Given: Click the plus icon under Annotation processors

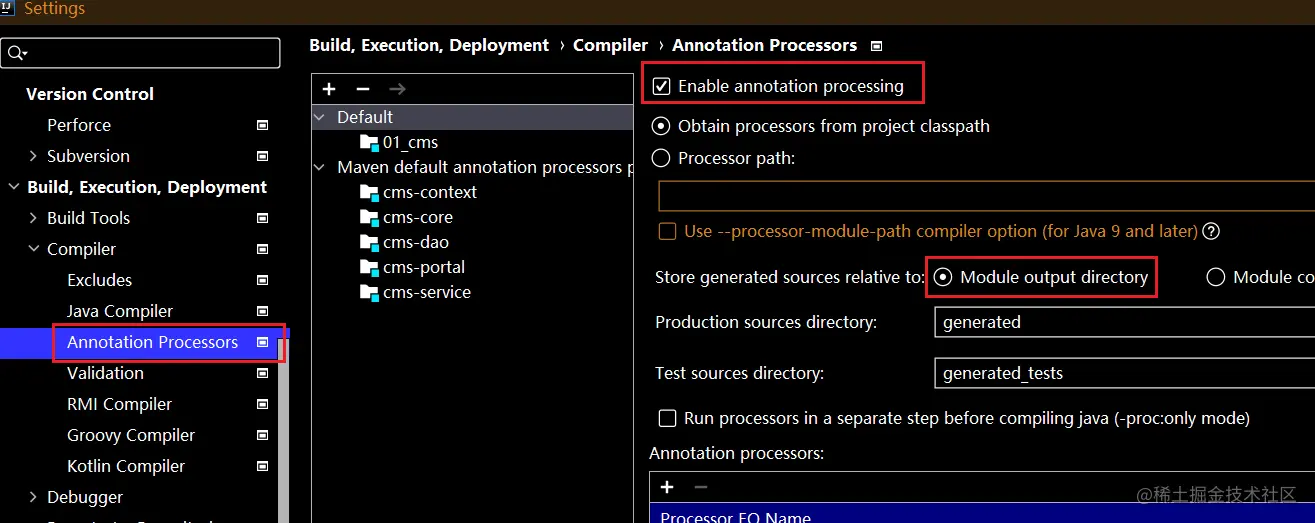Looking at the screenshot, I should [667, 487].
